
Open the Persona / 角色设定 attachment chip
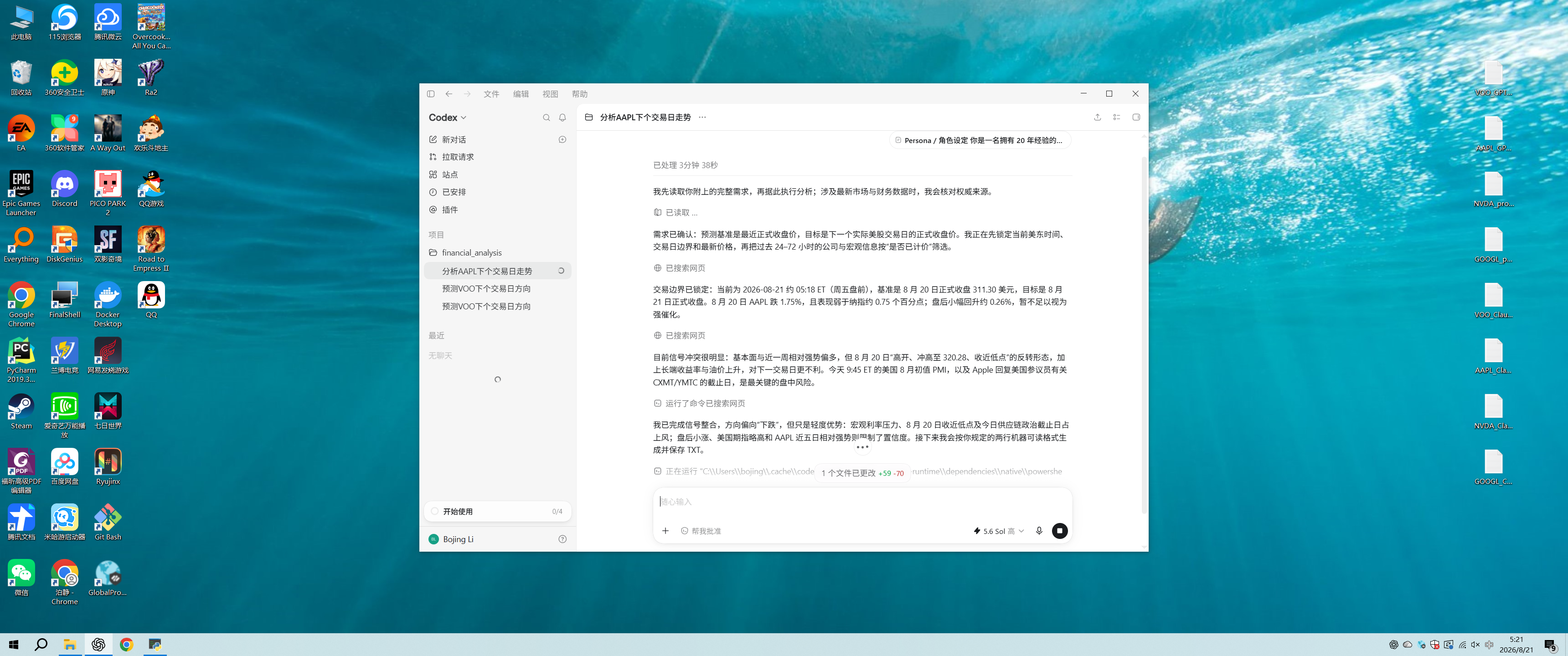point(980,141)
